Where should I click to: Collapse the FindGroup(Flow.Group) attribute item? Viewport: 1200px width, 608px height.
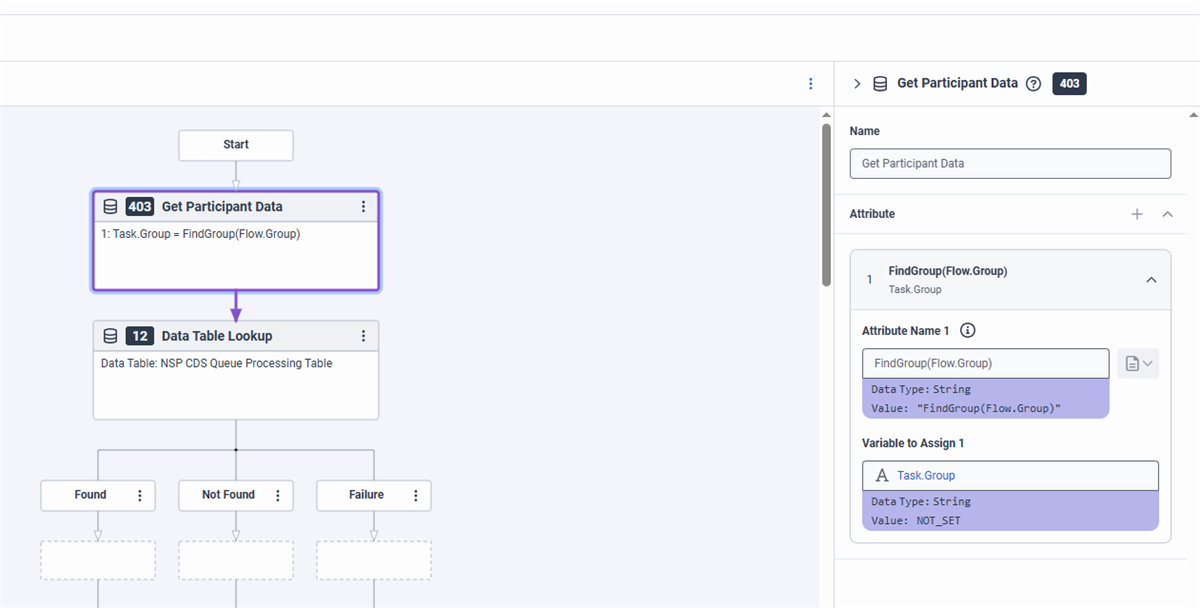[1151, 280]
